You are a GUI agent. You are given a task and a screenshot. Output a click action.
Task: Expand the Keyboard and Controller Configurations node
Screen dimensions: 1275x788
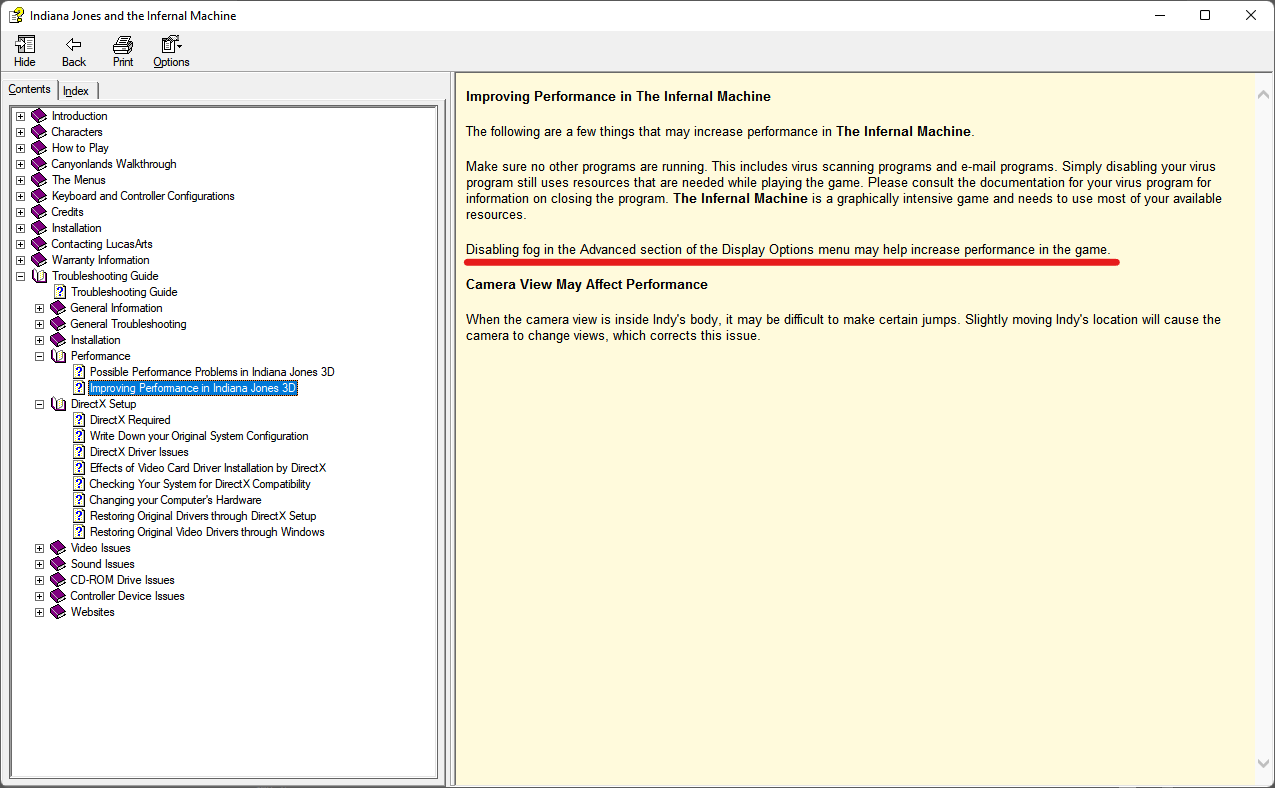click(x=20, y=196)
